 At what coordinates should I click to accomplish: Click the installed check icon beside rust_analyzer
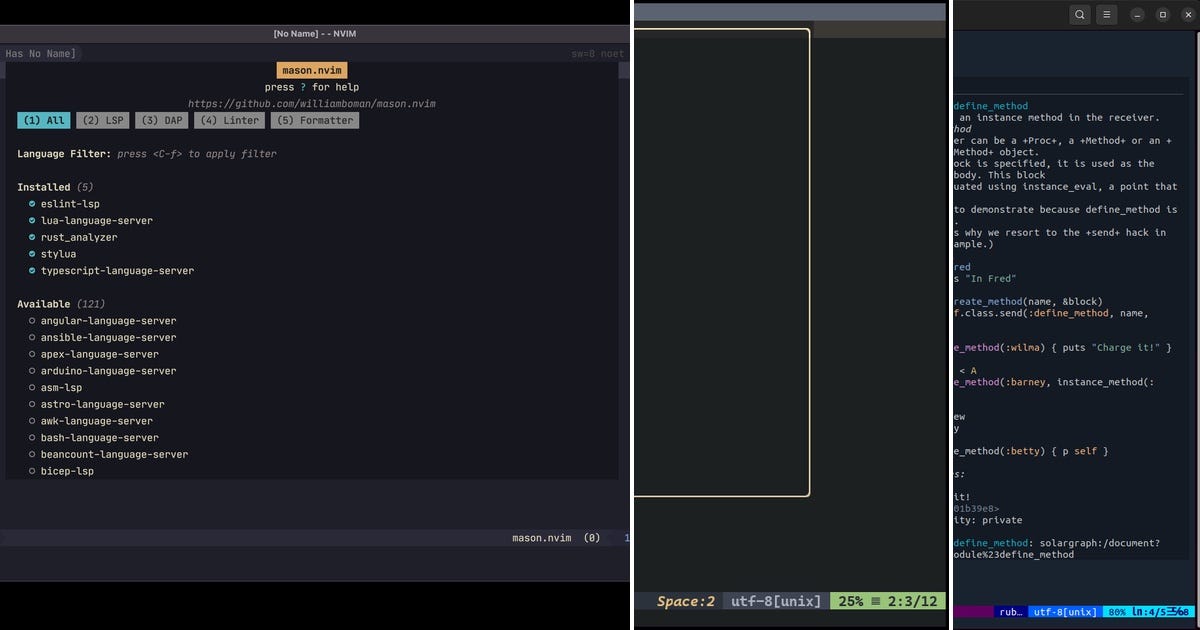32,237
